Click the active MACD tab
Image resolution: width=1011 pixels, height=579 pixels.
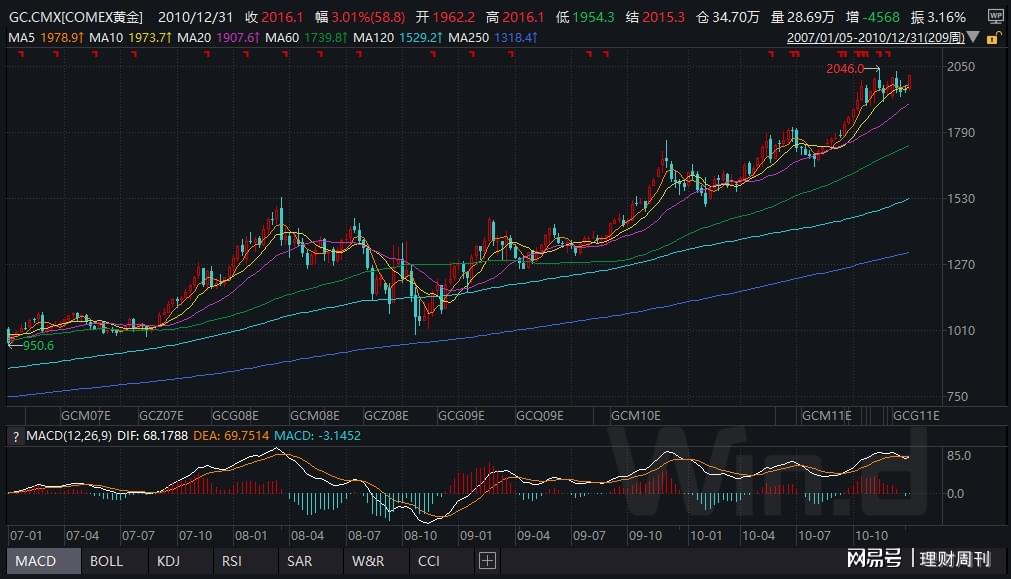36,561
